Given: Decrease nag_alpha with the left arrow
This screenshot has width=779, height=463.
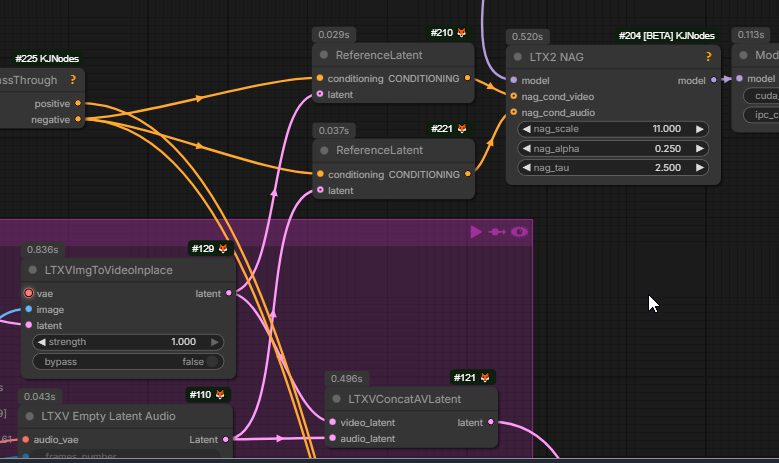Looking at the screenshot, I should 527,149.
